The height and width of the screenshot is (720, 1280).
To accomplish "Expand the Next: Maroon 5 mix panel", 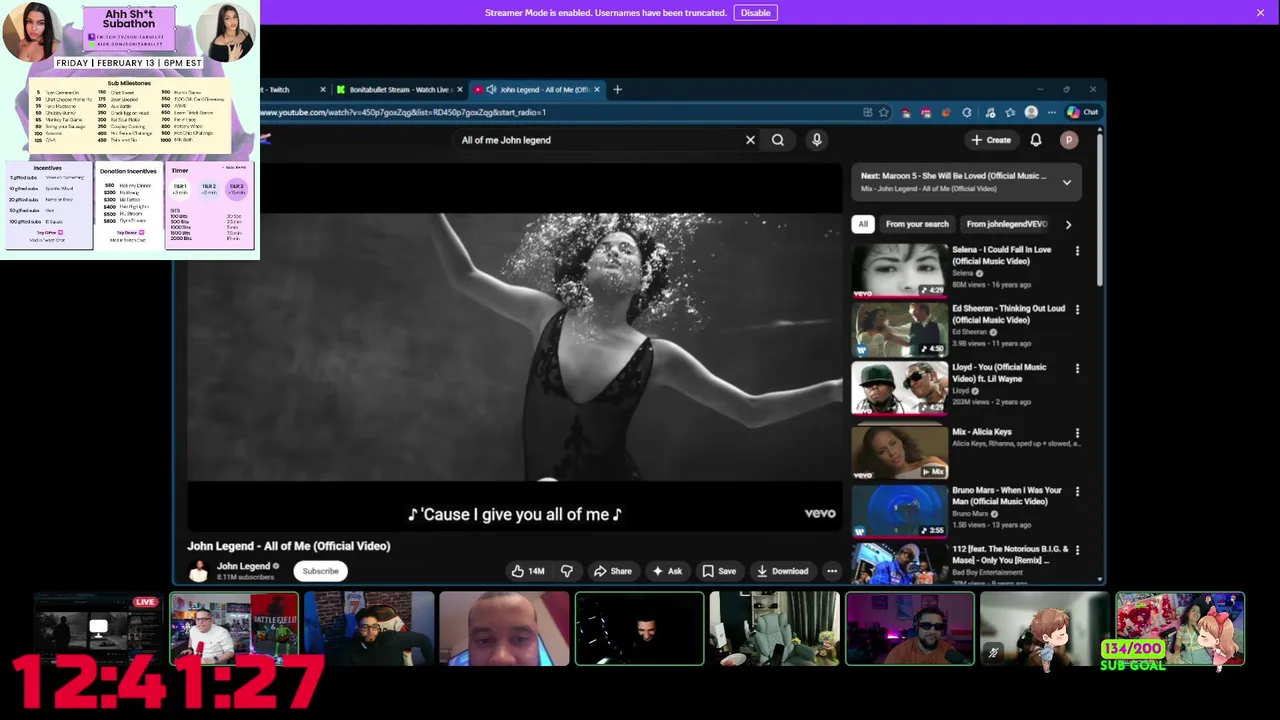I will [x=1067, y=182].
